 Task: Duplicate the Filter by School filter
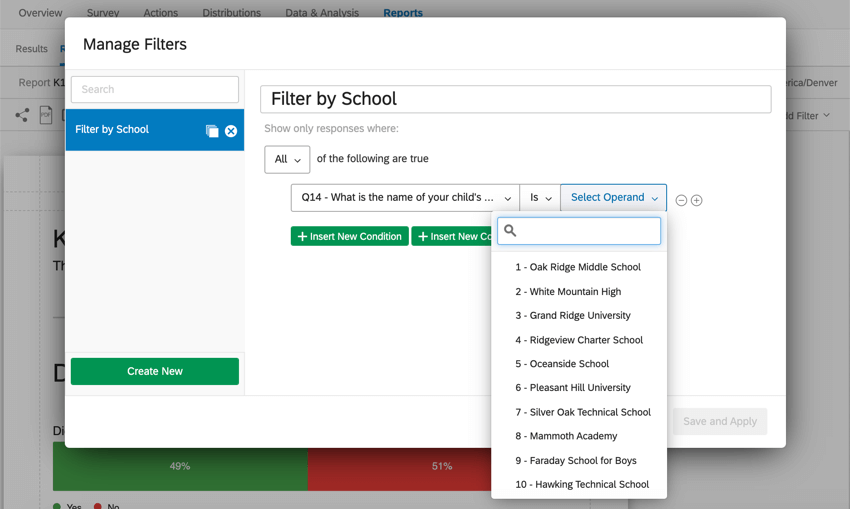[x=212, y=131]
